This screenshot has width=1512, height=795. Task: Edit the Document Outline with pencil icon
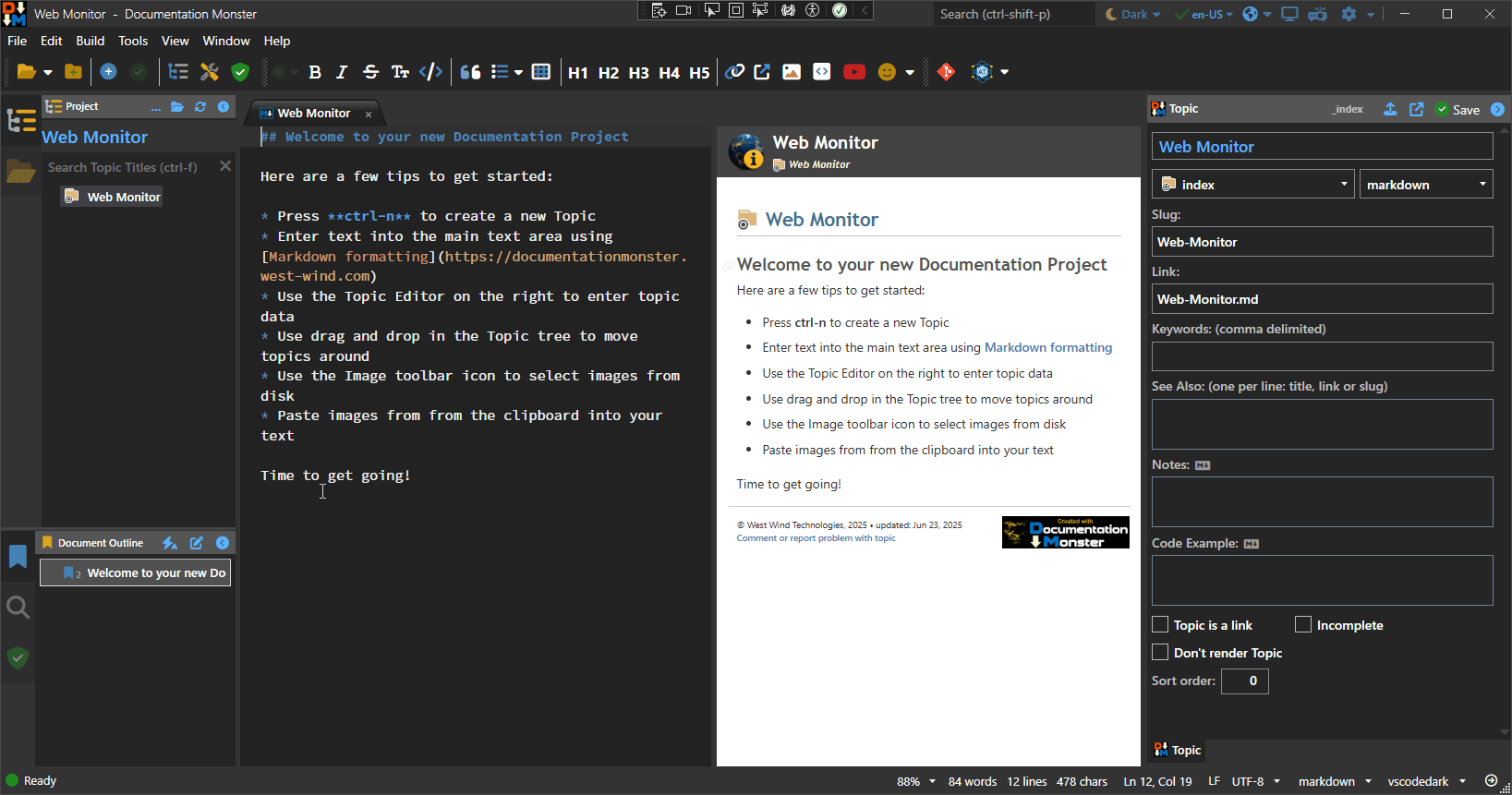(x=197, y=543)
